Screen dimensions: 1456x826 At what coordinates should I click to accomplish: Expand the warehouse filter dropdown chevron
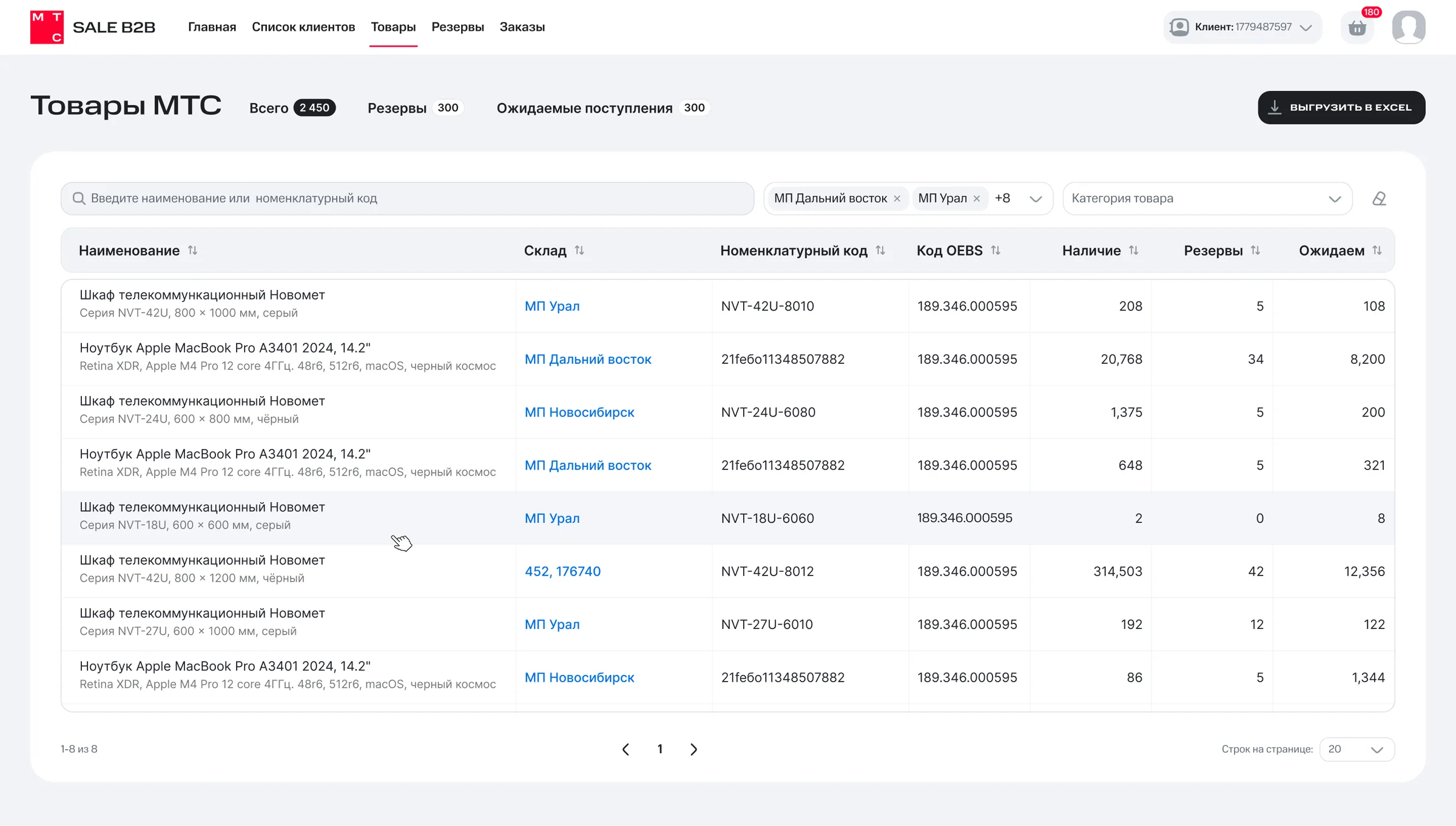(x=1036, y=199)
